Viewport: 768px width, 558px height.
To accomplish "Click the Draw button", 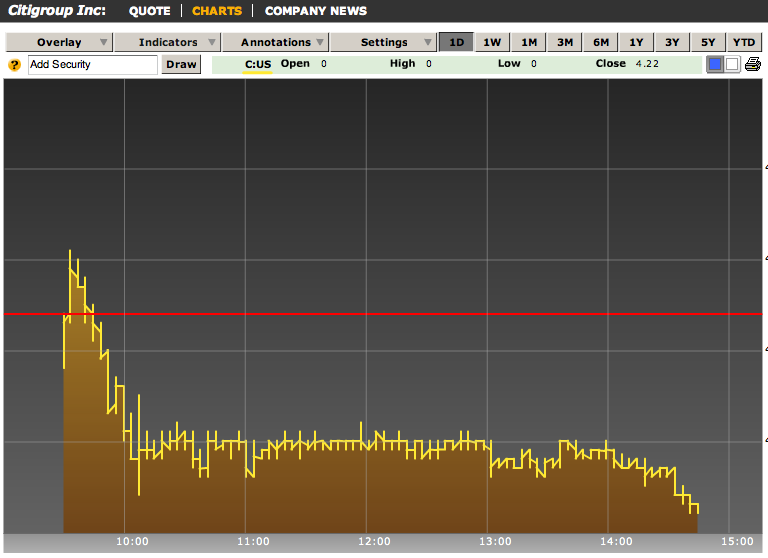I will (181, 64).
